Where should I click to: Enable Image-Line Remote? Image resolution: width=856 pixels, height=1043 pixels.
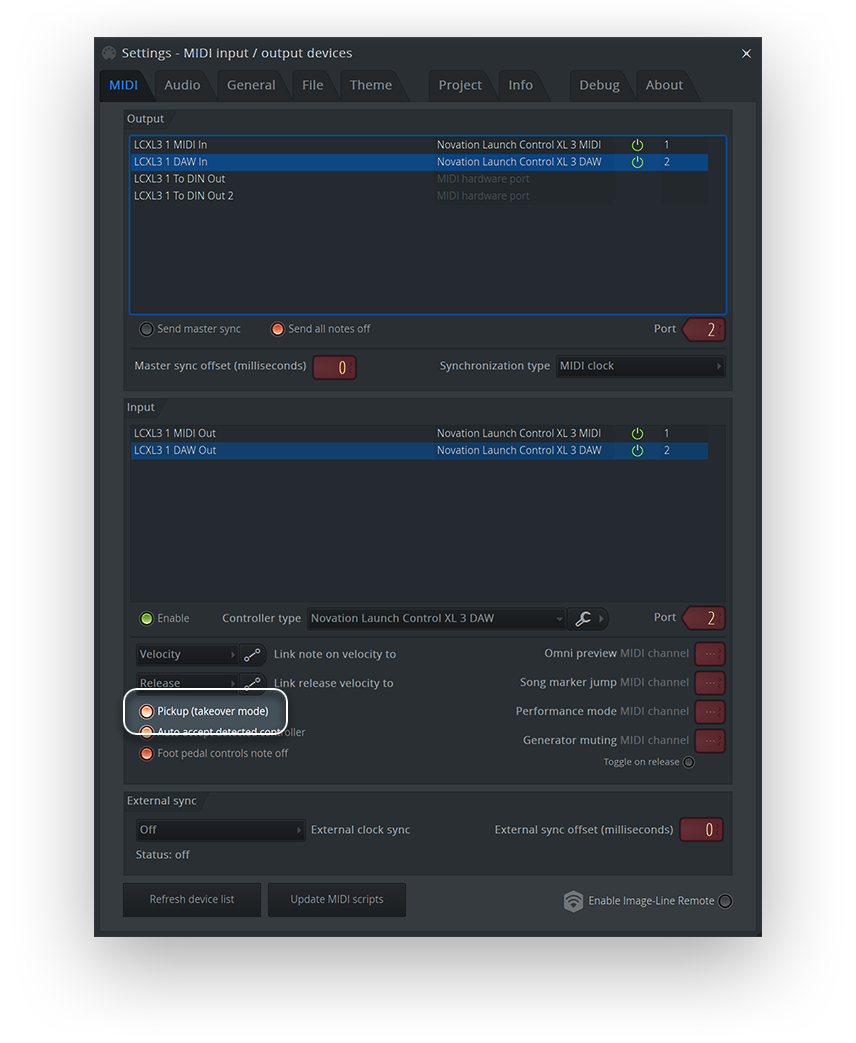point(726,901)
